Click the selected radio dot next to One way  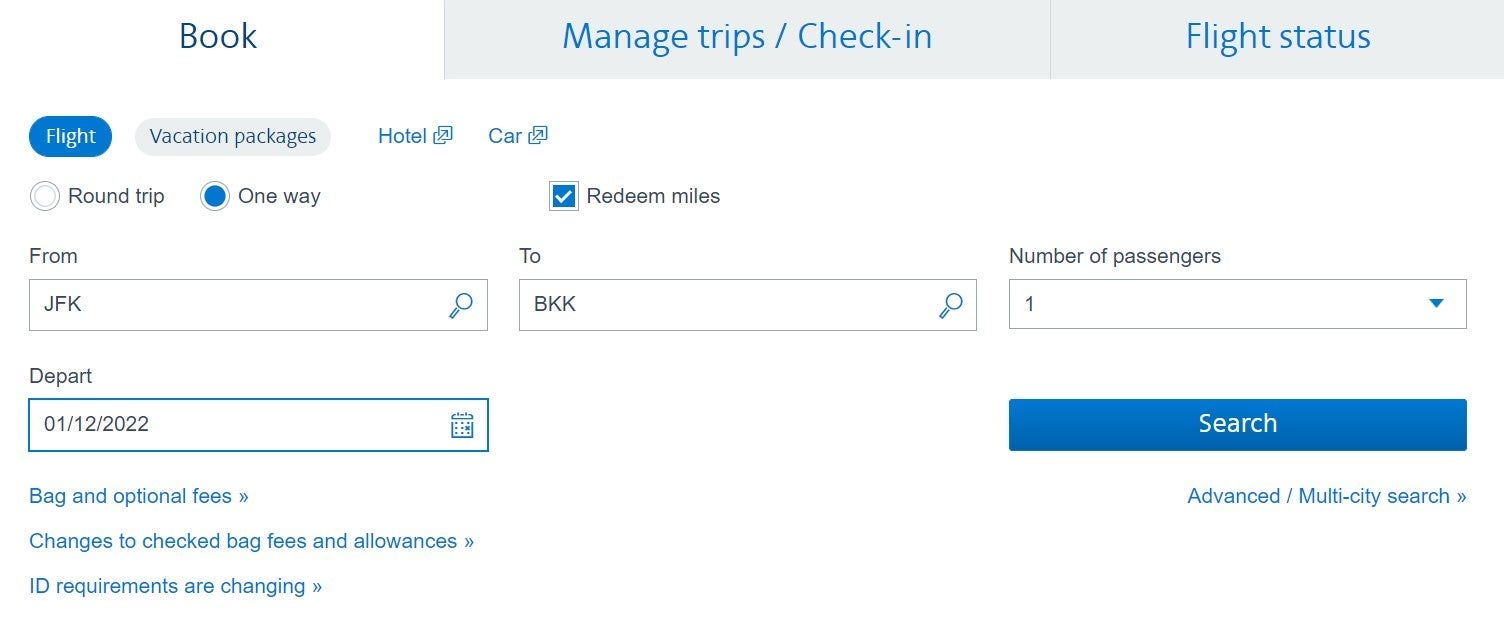pyautogui.click(x=214, y=196)
